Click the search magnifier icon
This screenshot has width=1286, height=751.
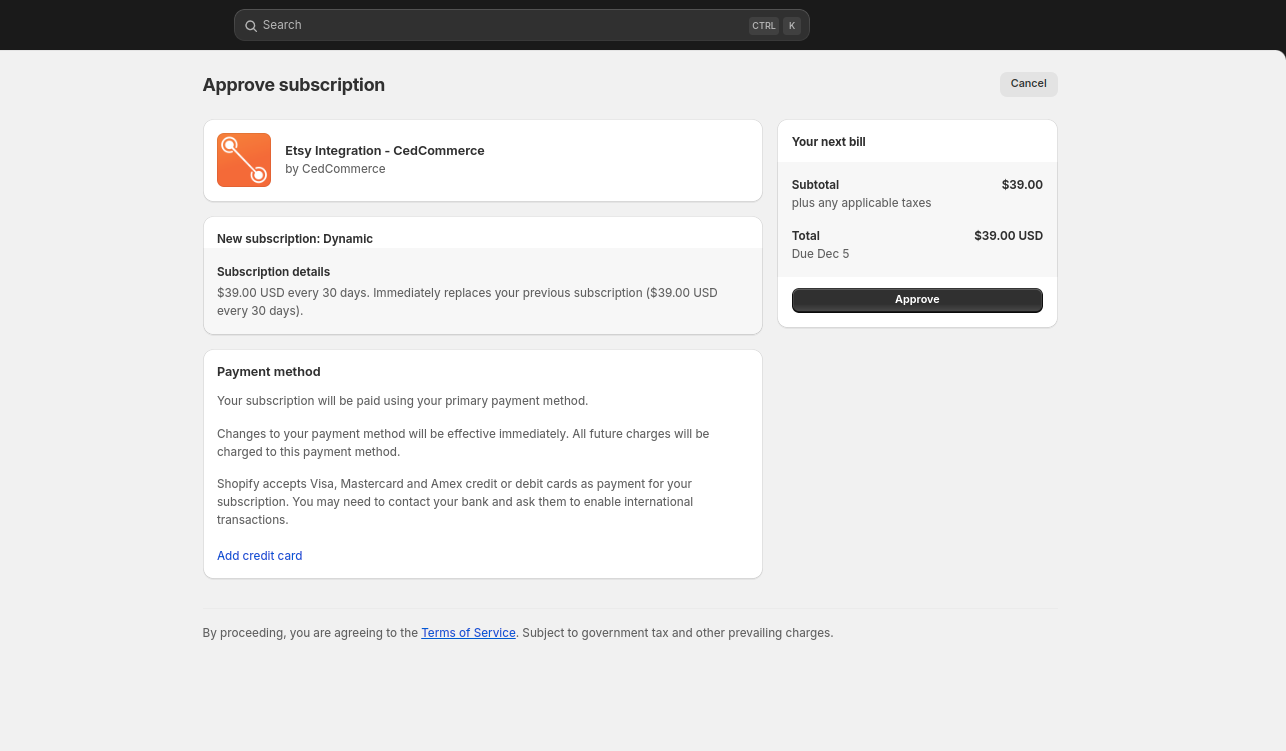click(x=251, y=25)
